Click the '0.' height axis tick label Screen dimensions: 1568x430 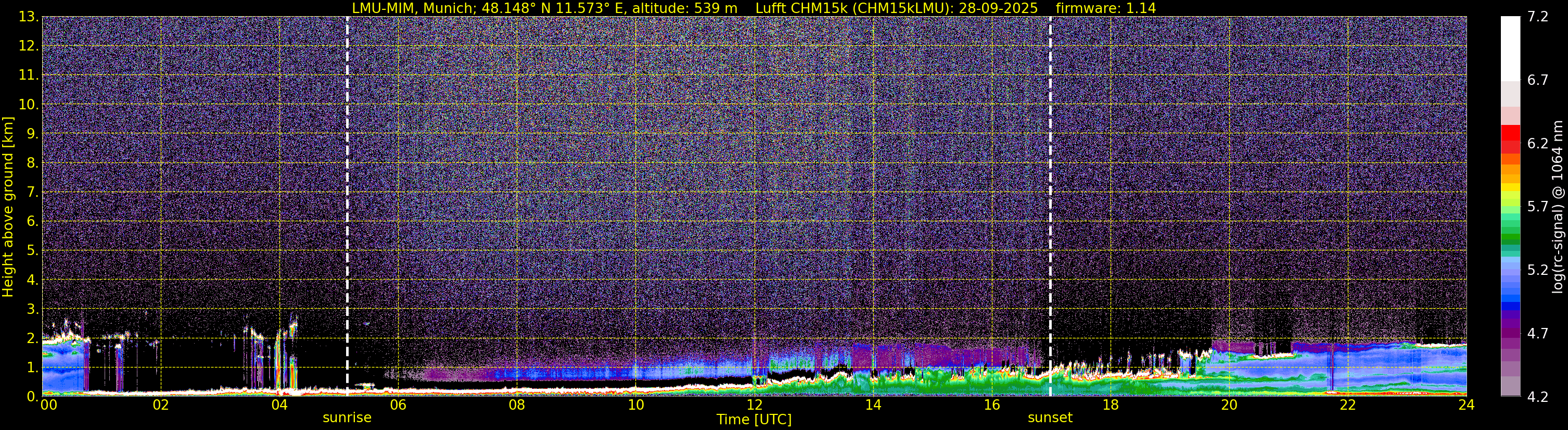coord(32,397)
